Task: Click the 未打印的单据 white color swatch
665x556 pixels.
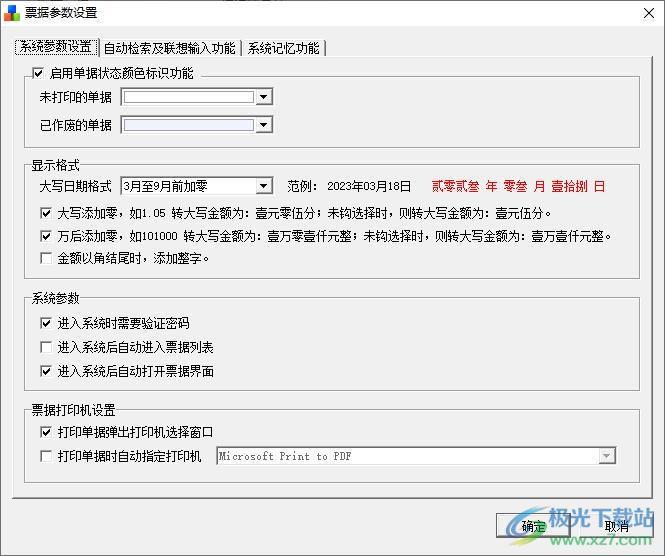Action: click(x=188, y=97)
